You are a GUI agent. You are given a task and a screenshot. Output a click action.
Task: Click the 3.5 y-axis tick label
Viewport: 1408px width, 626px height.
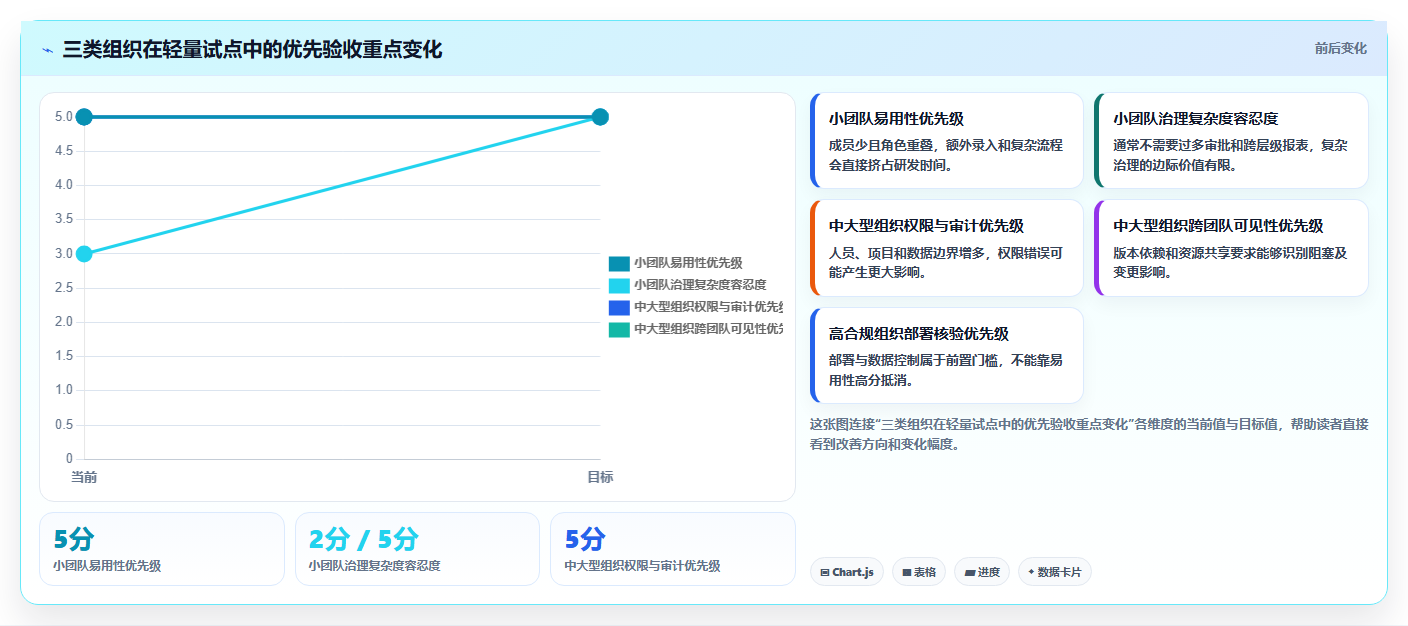(x=63, y=219)
